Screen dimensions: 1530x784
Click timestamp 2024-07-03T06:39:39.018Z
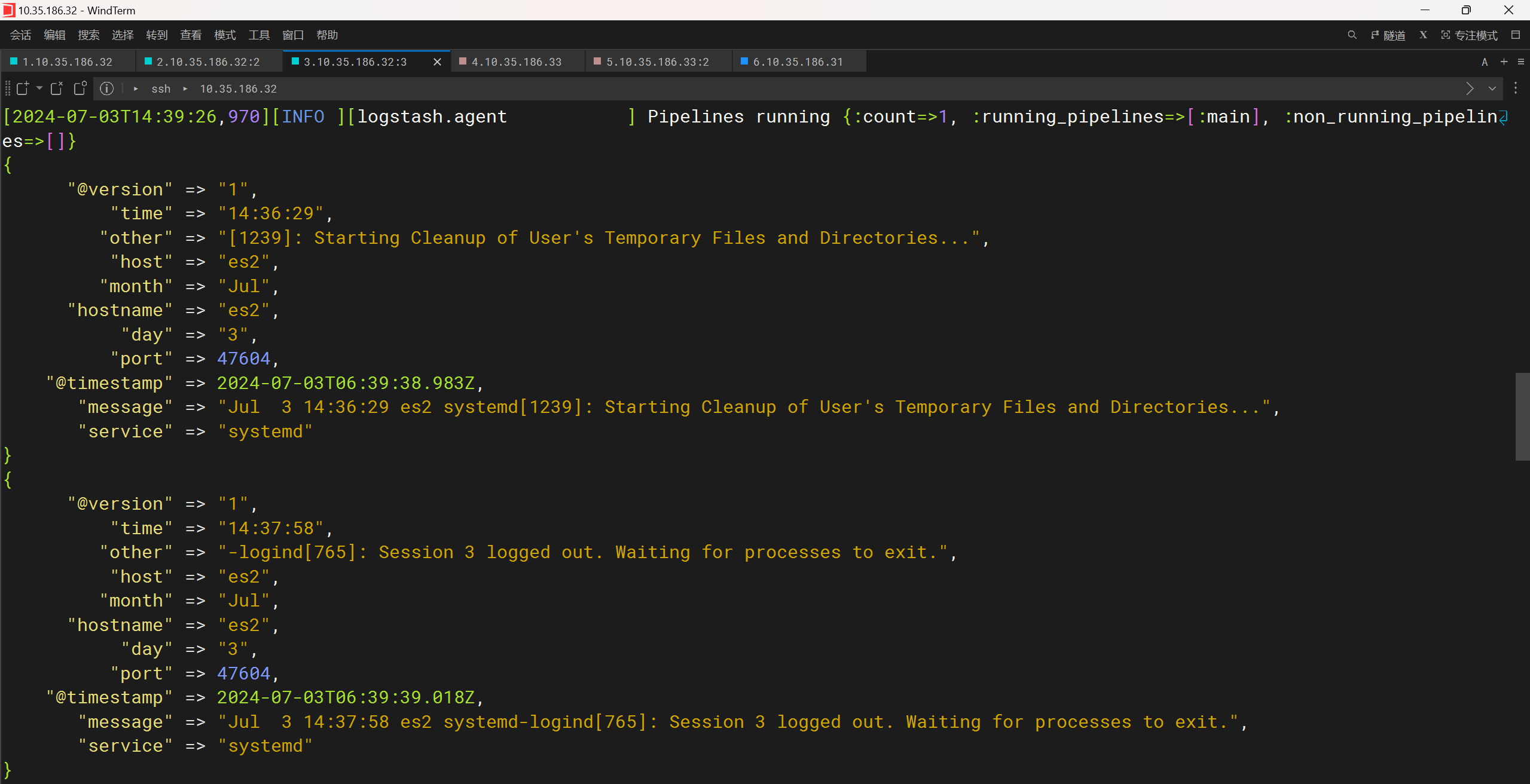(x=346, y=697)
